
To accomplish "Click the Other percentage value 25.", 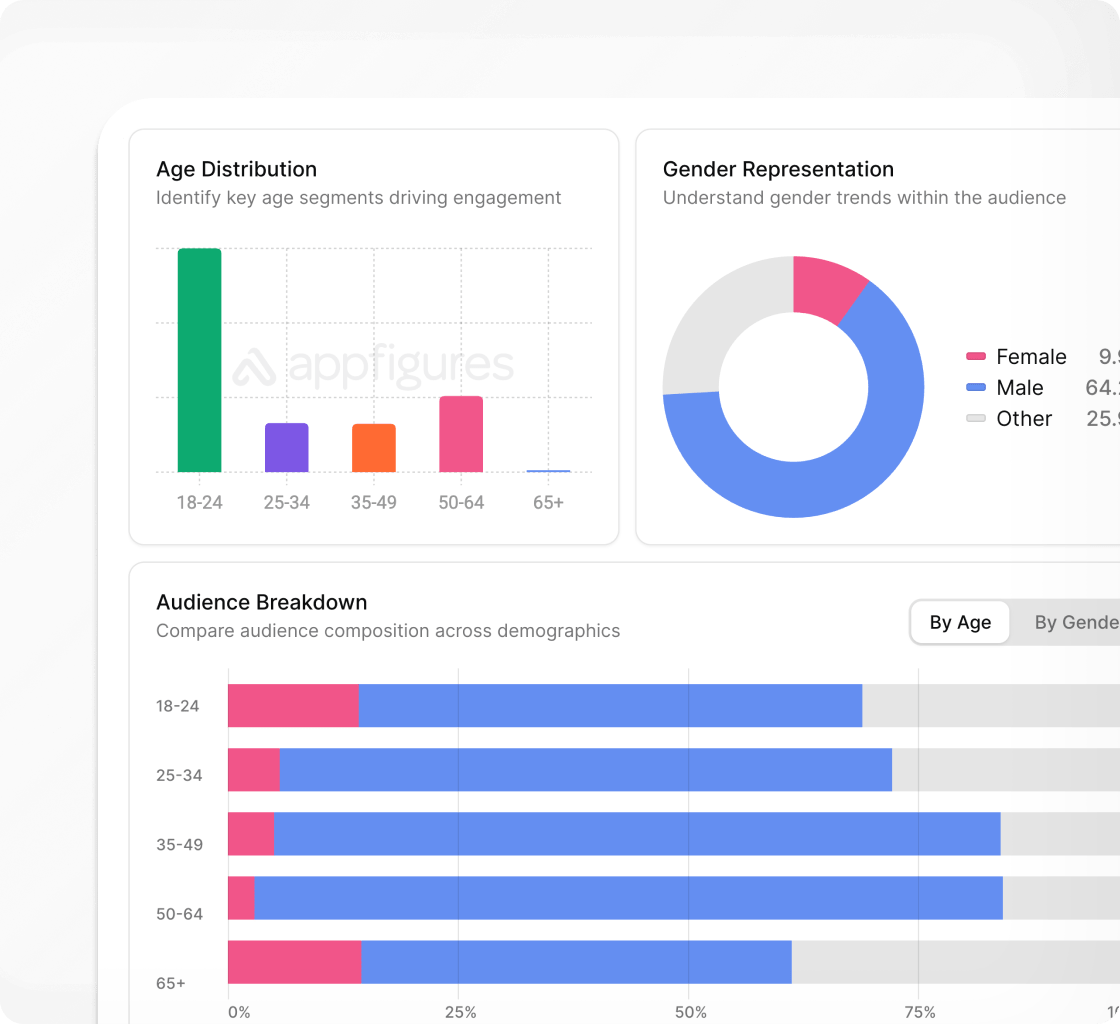I will pos(1103,418).
